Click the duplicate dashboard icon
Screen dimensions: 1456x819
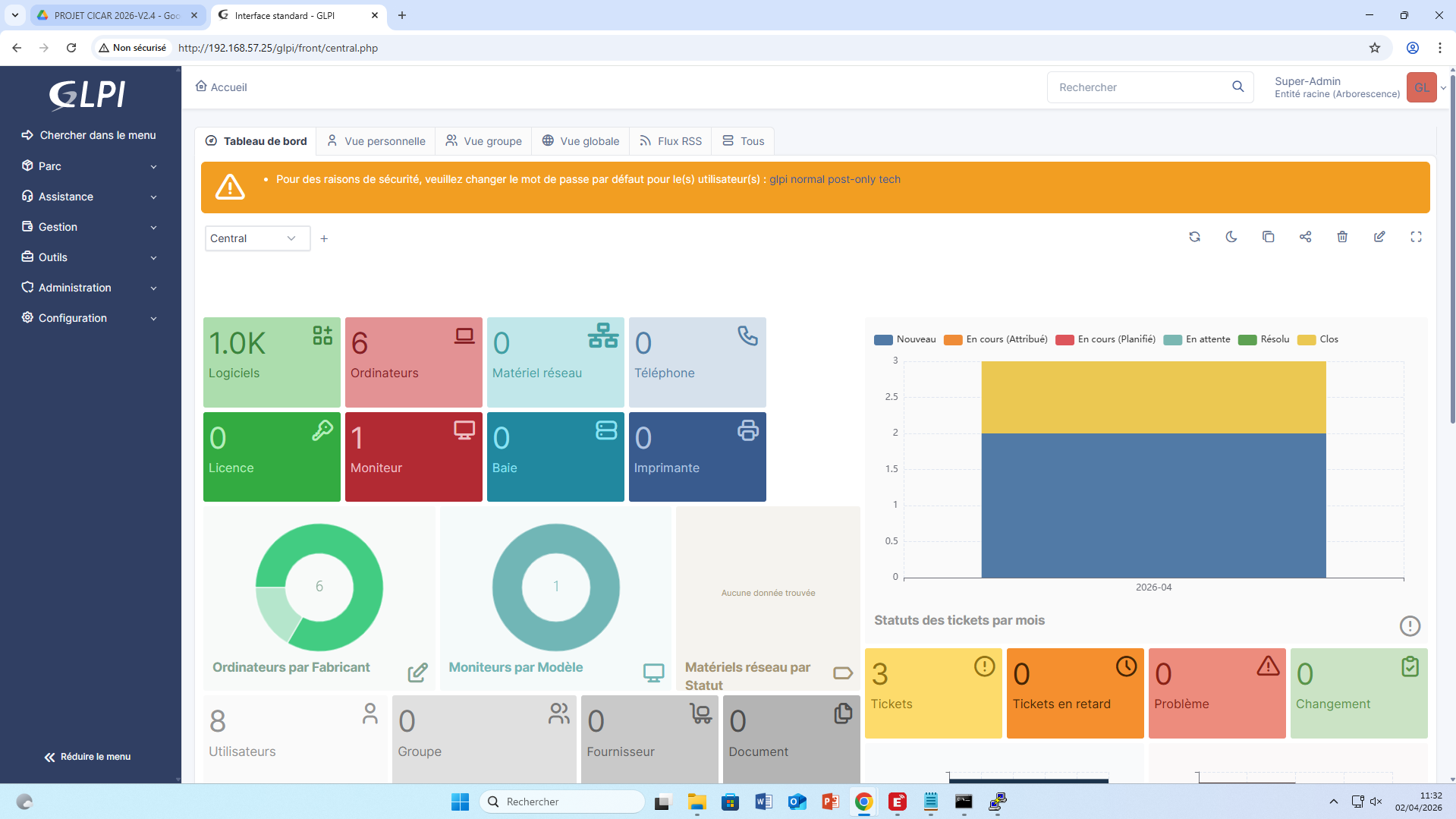click(x=1268, y=237)
